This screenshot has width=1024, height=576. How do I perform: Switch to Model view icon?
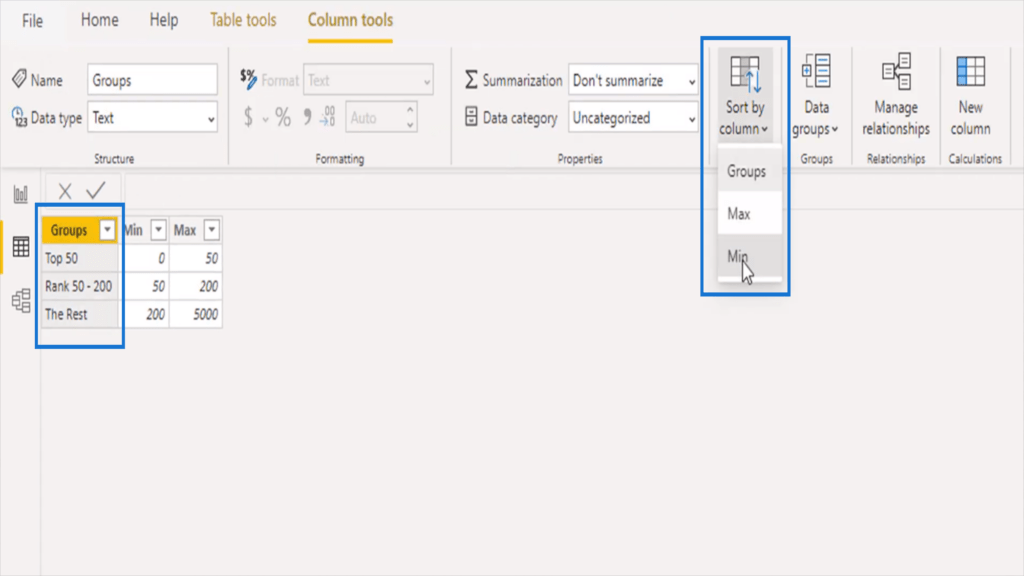click(x=21, y=300)
